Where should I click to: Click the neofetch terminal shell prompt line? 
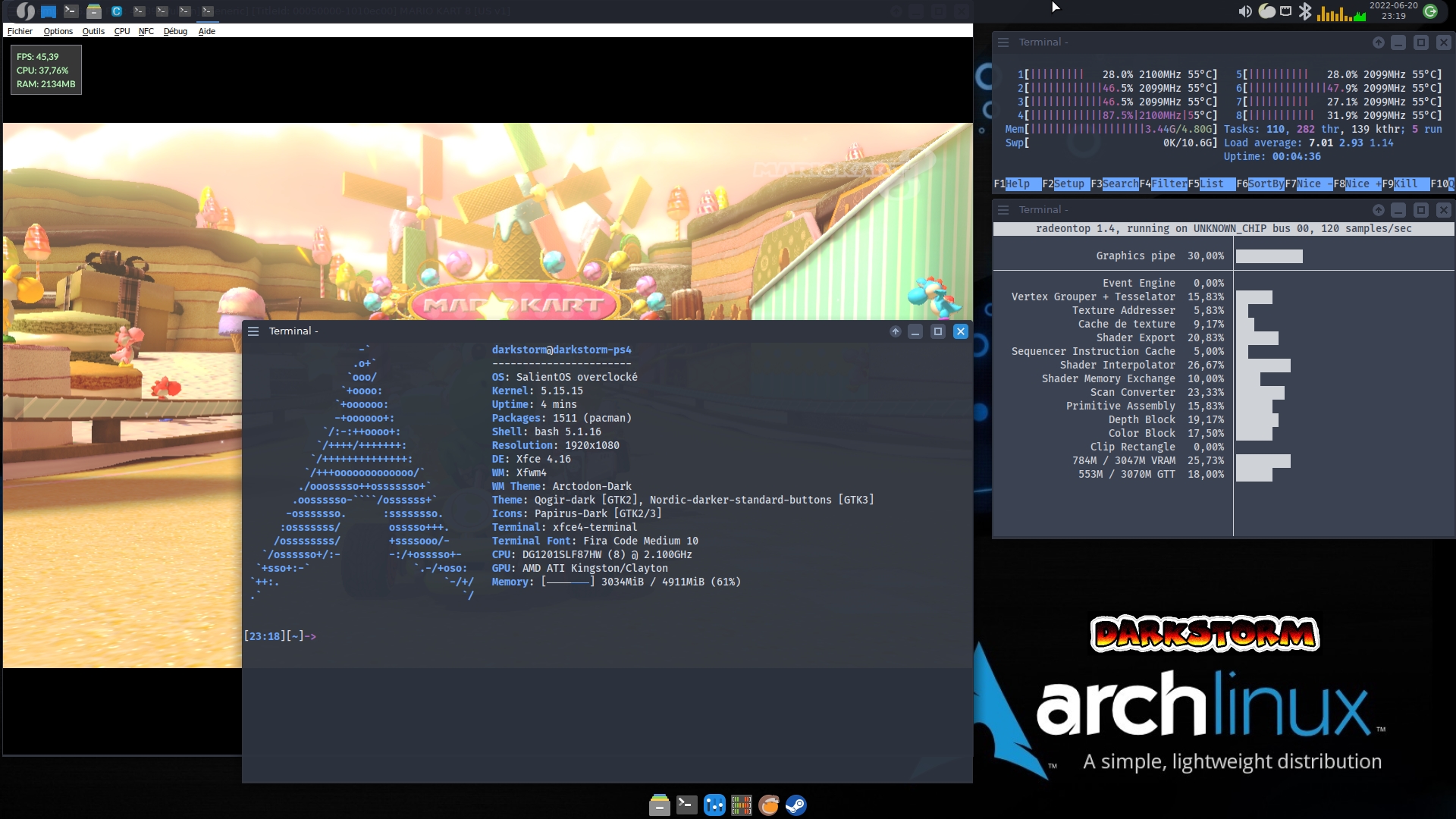pos(280,636)
